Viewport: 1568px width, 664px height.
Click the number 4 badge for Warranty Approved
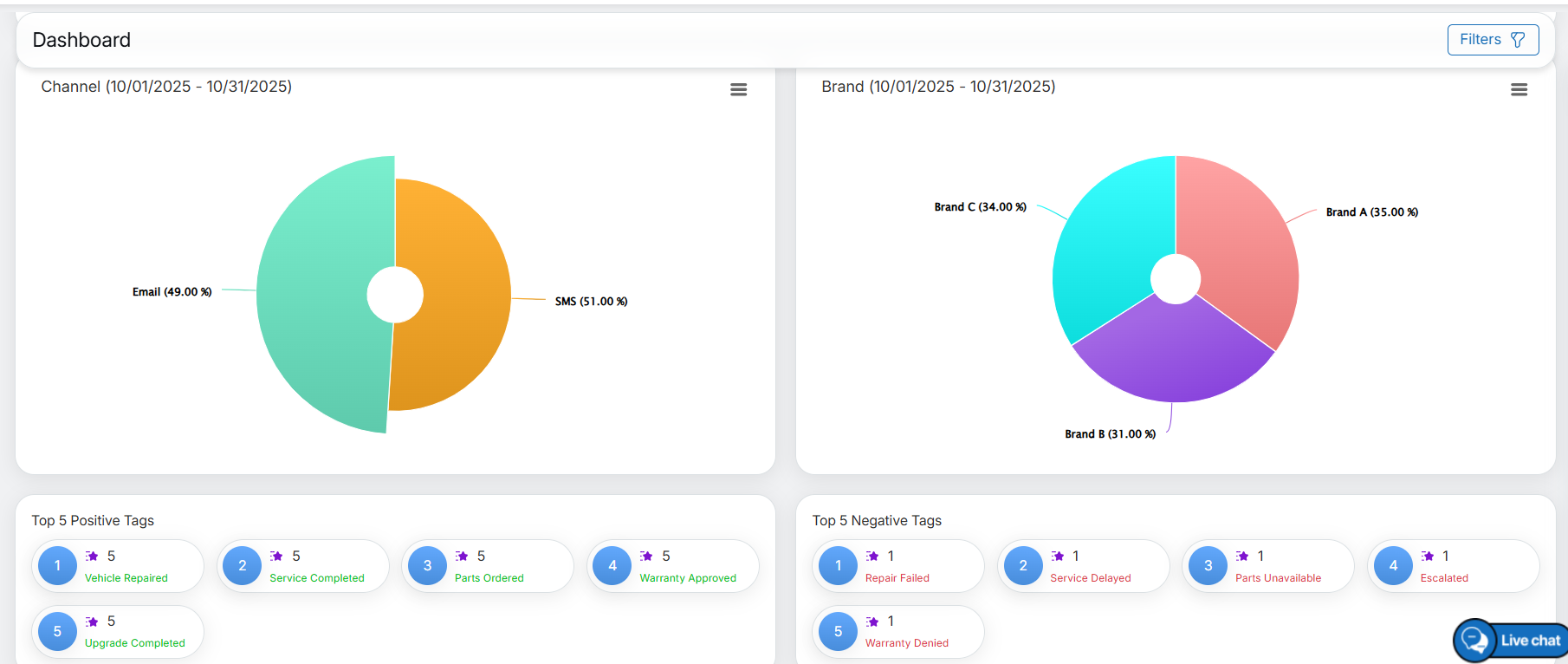(612, 566)
